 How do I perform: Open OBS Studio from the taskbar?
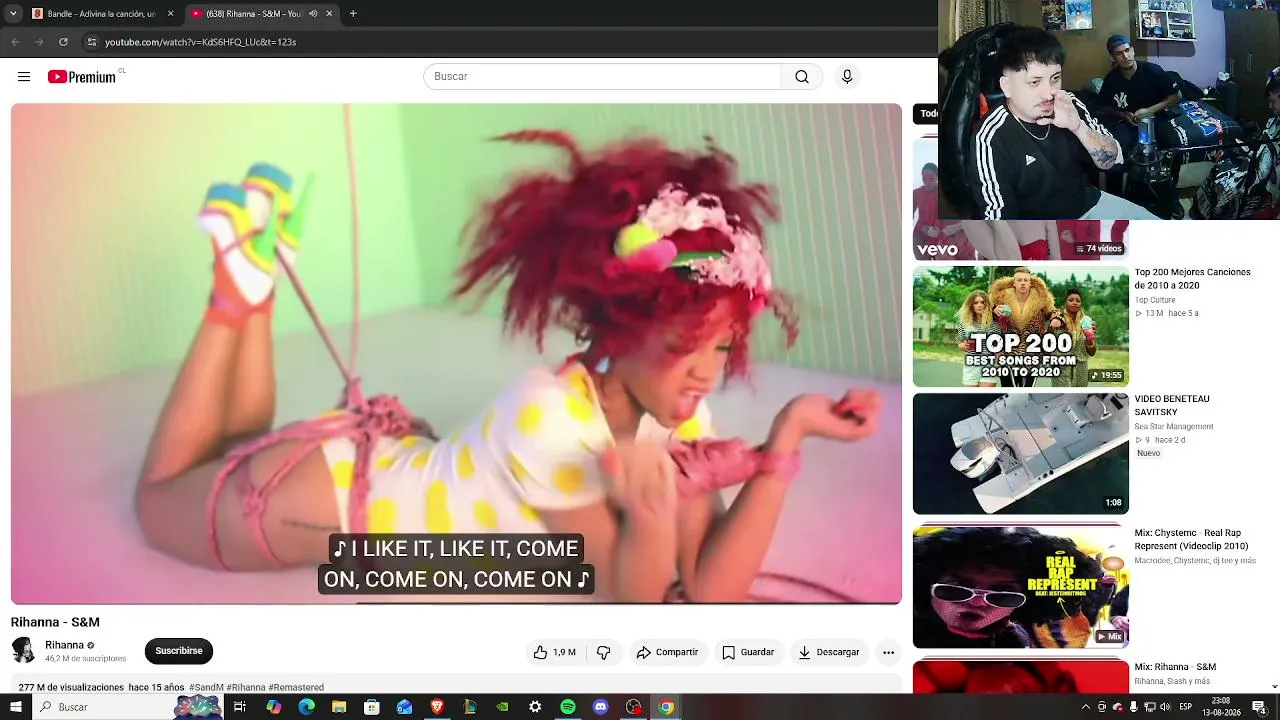(633, 707)
